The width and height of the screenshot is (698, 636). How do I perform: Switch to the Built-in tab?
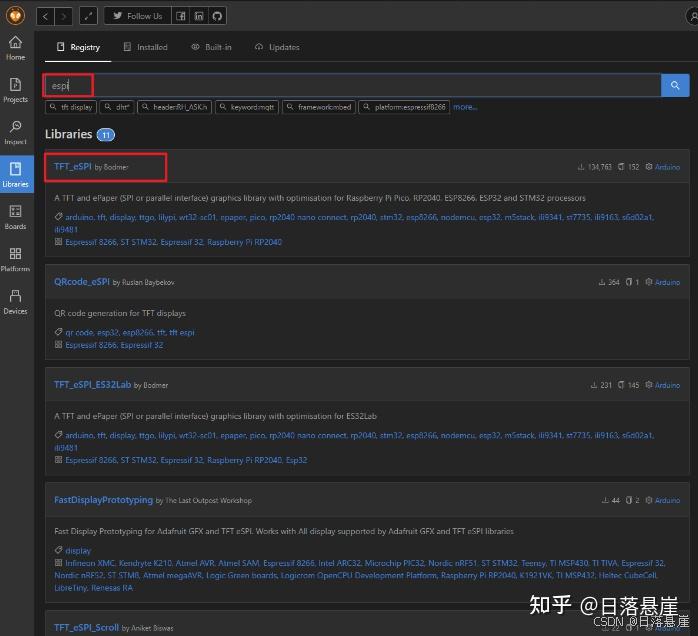(211, 47)
